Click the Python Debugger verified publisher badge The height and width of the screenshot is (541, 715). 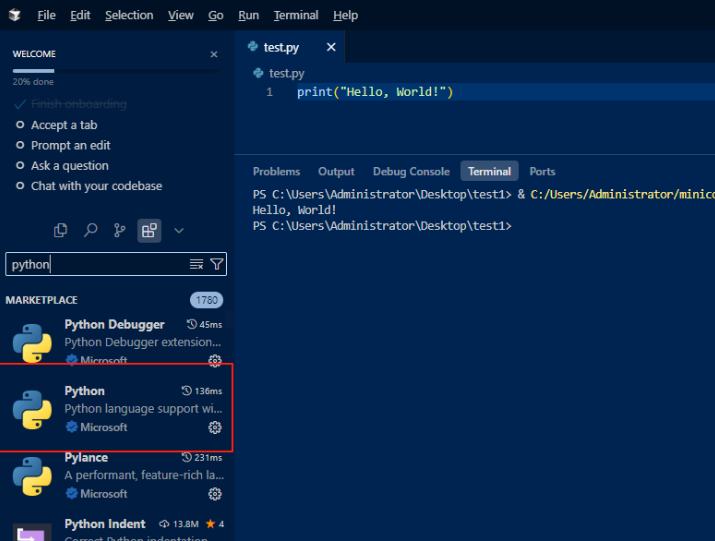(71, 360)
